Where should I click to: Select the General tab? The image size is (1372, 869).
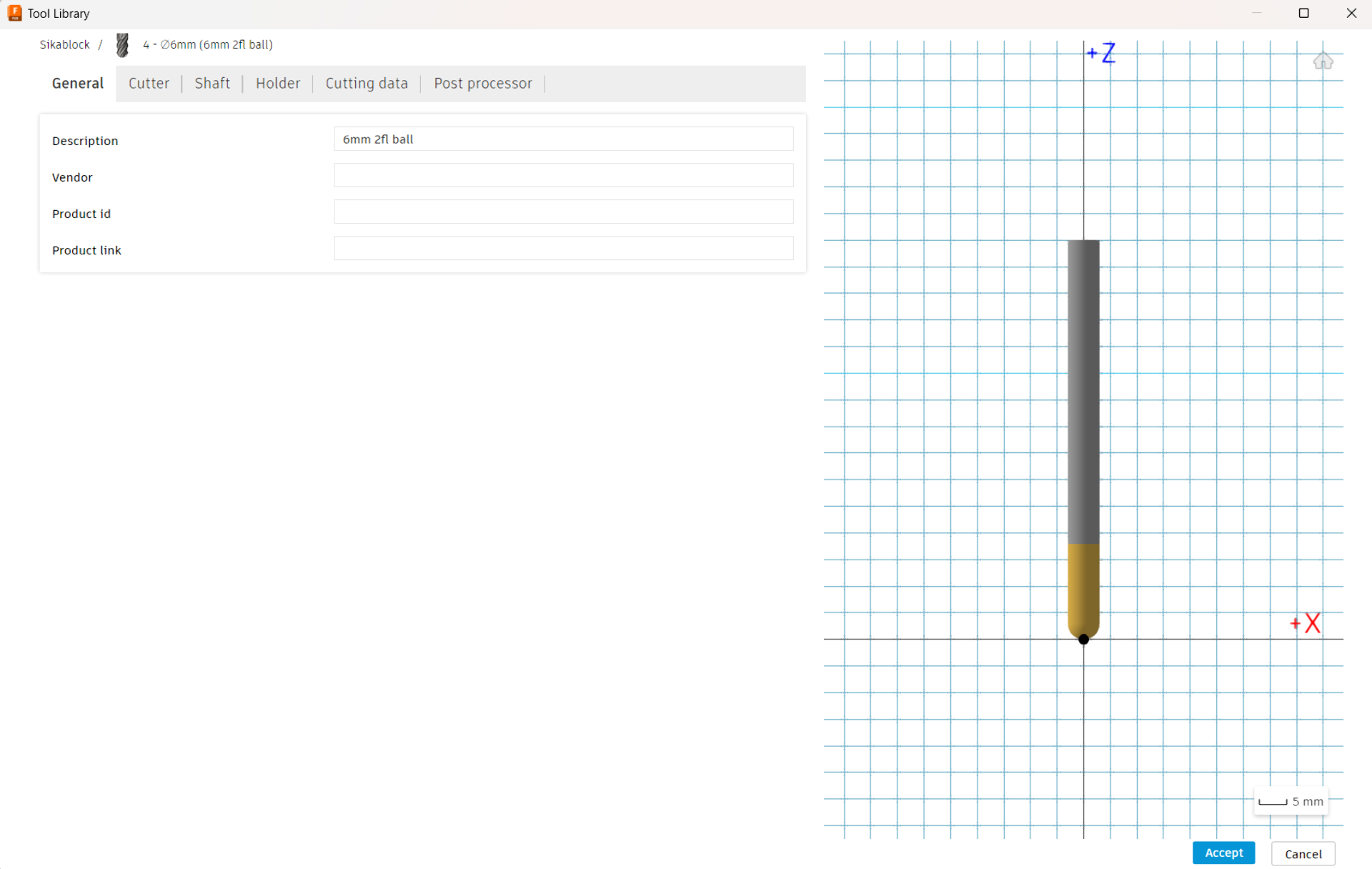tap(78, 84)
